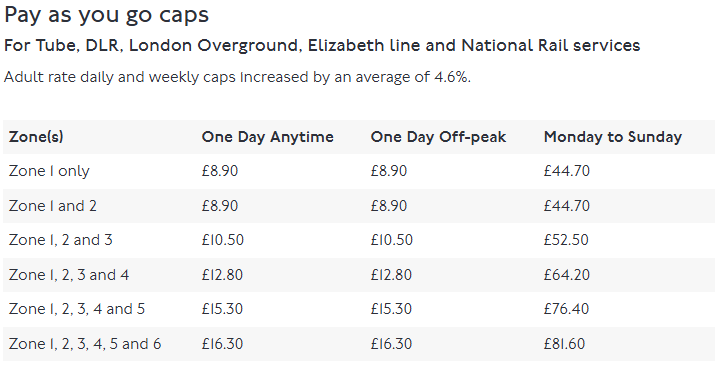Click the One Day Anytime column header
Viewport: 723px width, 372px height.
pos(267,137)
